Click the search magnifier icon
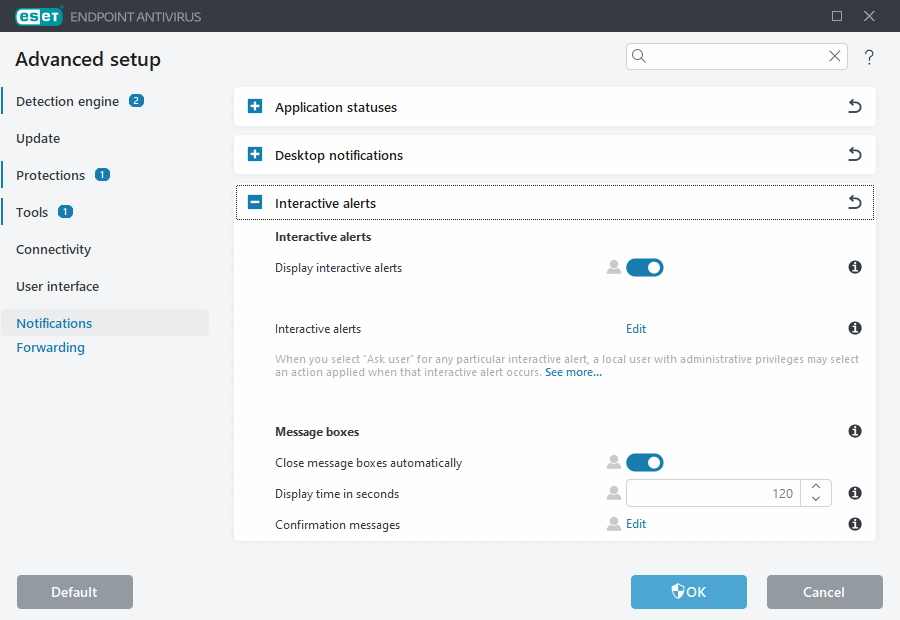The height and width of the screenshot is (620, 900). (x=639, y=56)
